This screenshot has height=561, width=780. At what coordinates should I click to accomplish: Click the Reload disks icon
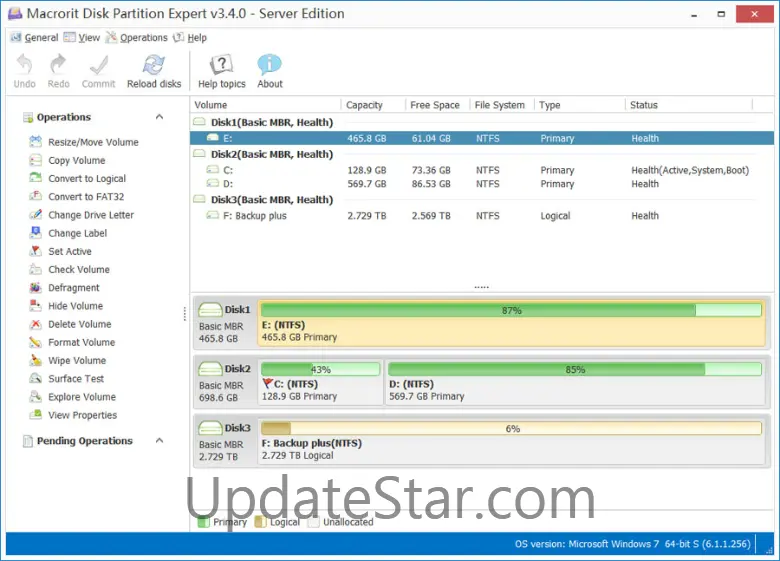coord(154,65)
